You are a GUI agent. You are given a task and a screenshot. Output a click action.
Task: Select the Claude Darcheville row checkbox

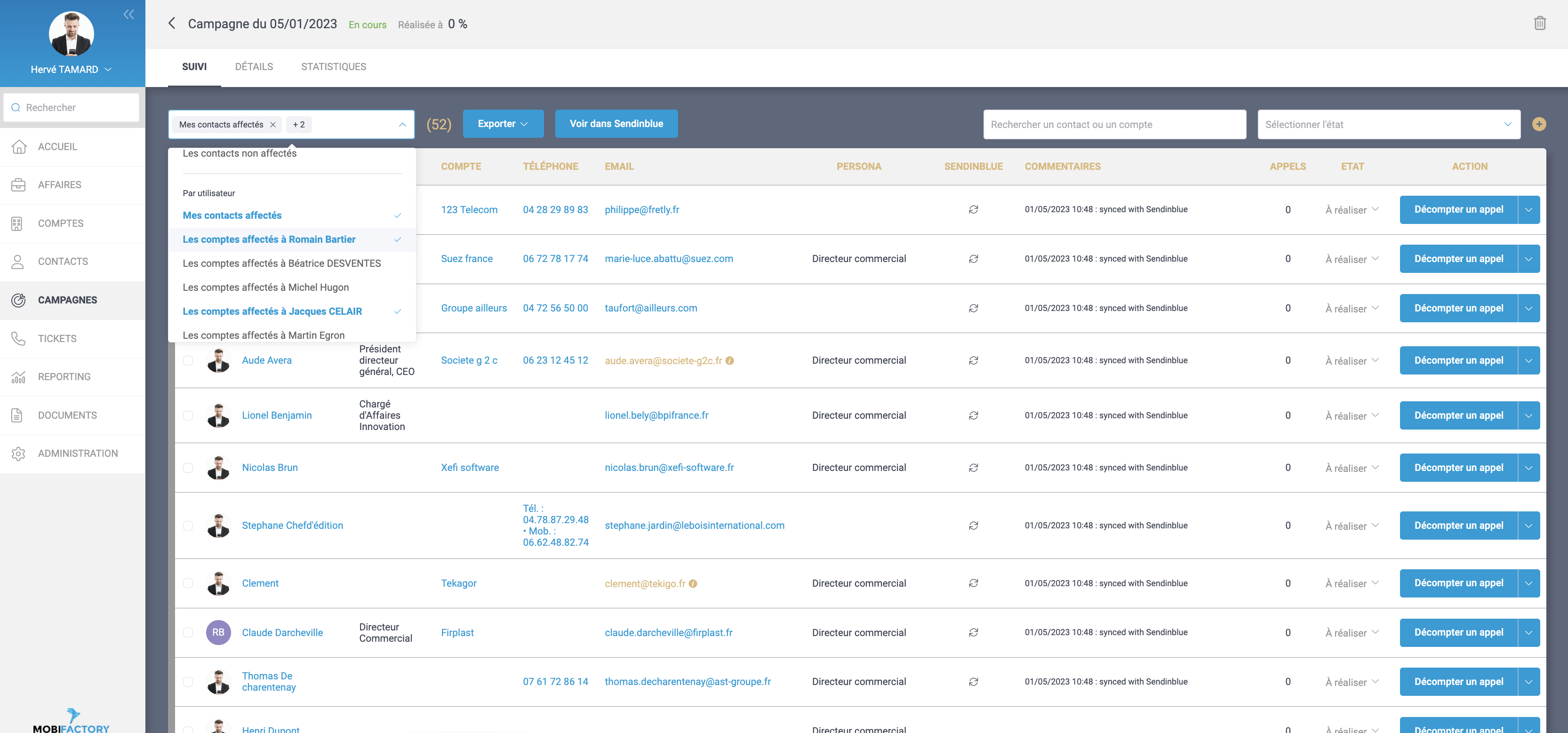188,633
